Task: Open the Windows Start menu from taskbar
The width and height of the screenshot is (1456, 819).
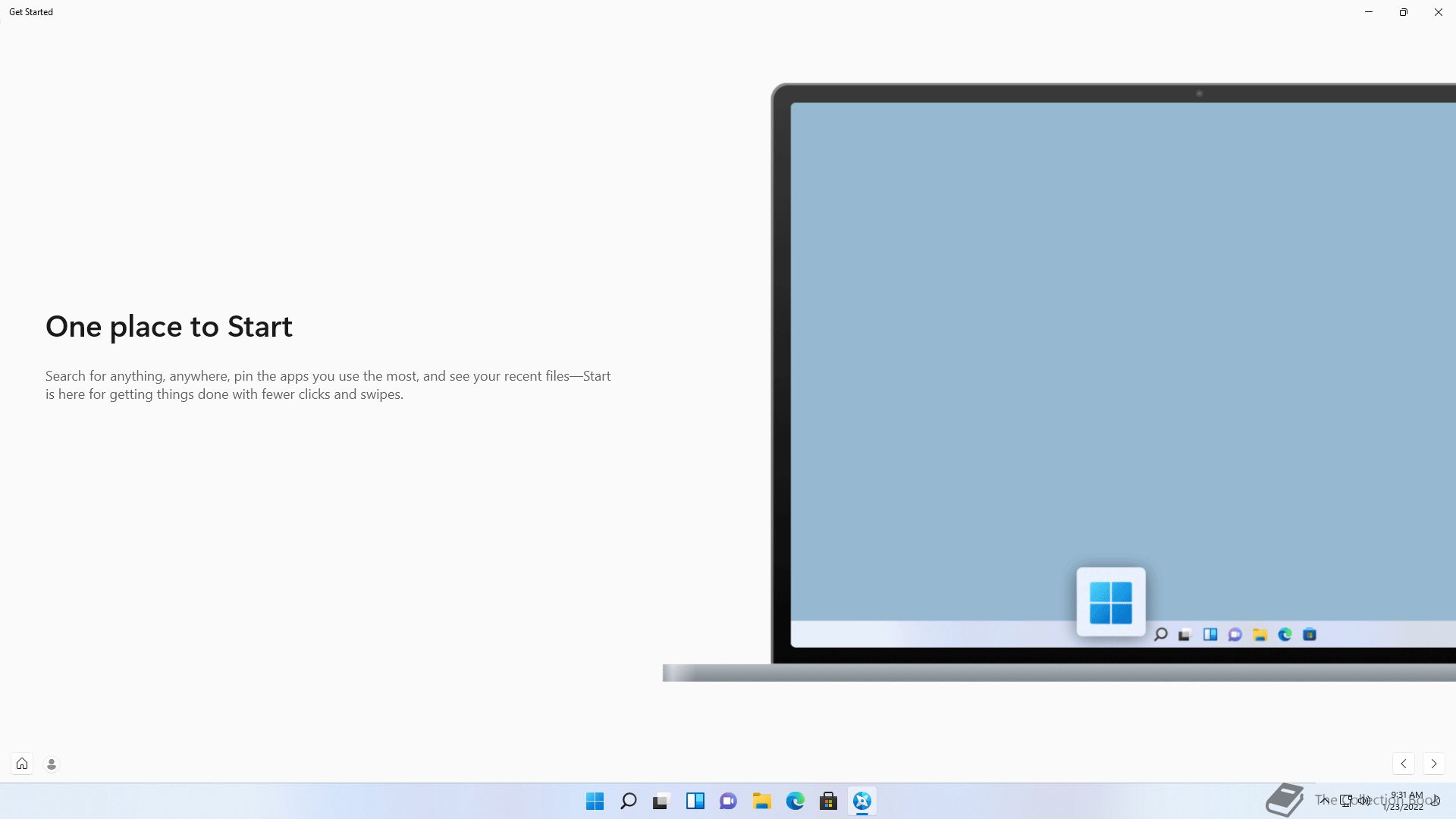Action: pos(595,801)
